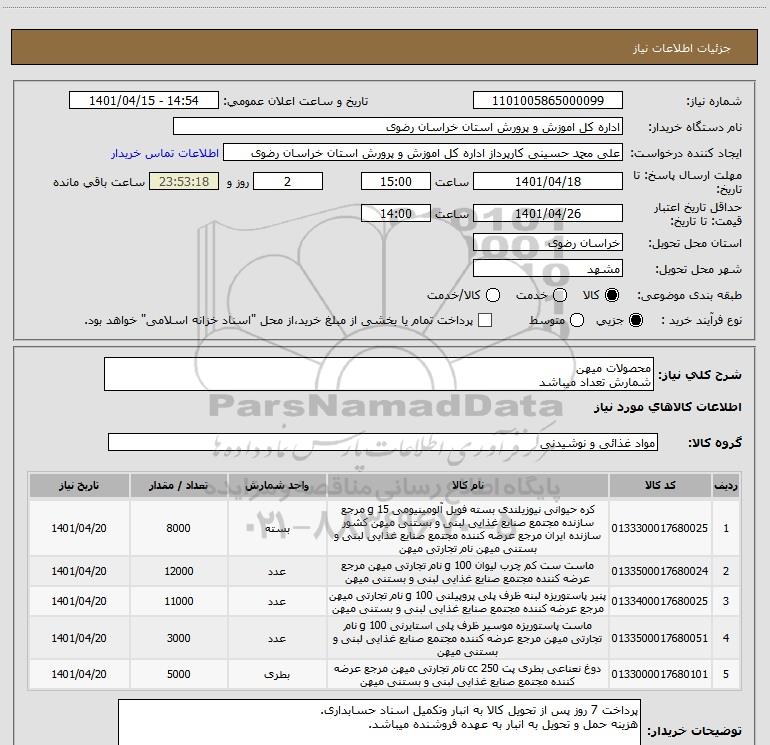Screen dimensions: 770x745
Task: Click the announcement date field 1401/04/15 - 14:54
Action: coord(144,100)
